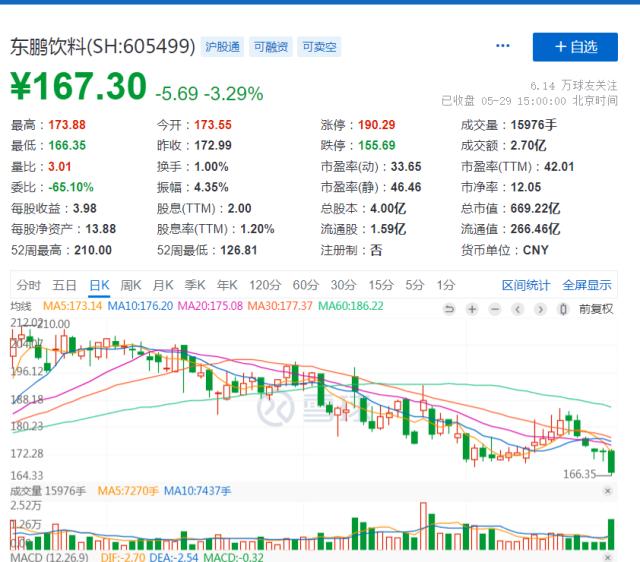Click the current price ¥167.30
This screenshot has width=640, height=562.
[78, 86]
